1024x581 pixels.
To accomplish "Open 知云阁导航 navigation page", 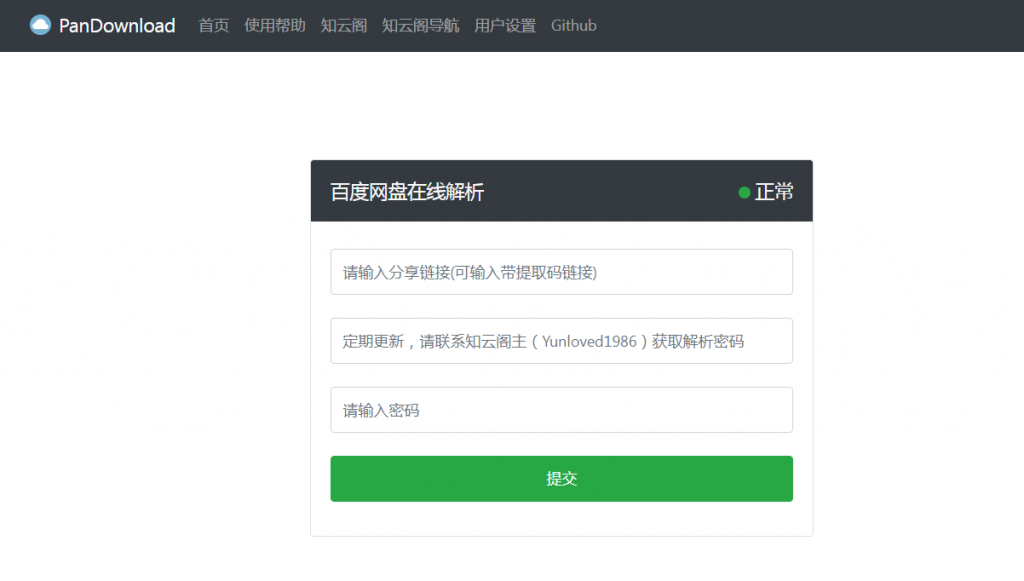I will click(421, 26).
